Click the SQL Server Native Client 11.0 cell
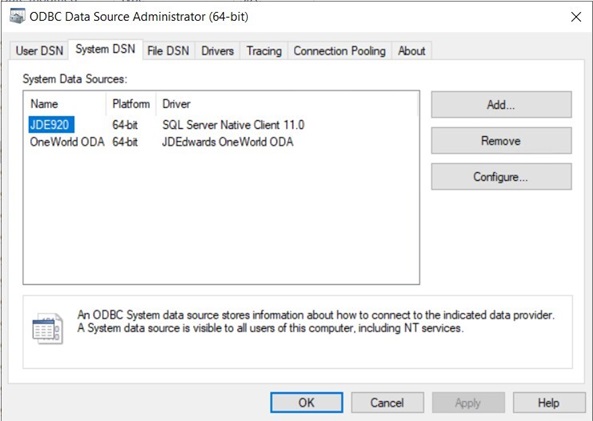593x421 pixels. (x=233, y=125)
